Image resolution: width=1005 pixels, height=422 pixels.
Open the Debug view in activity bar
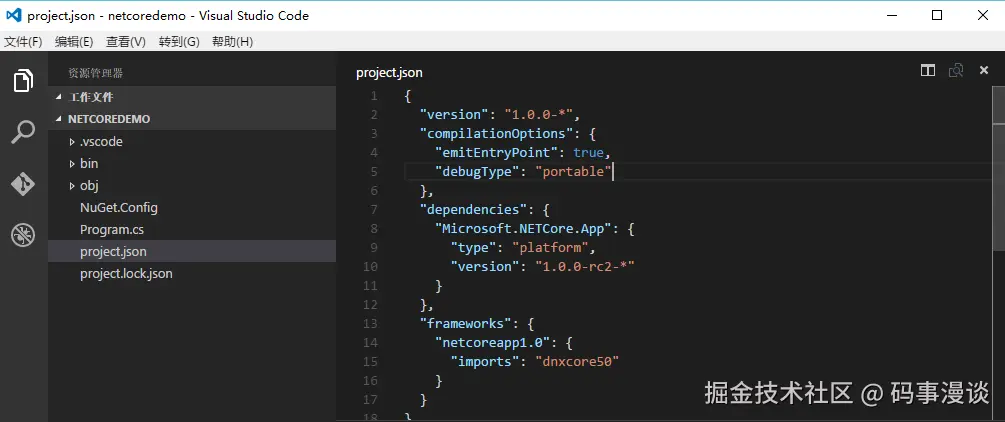click(23, 235)
